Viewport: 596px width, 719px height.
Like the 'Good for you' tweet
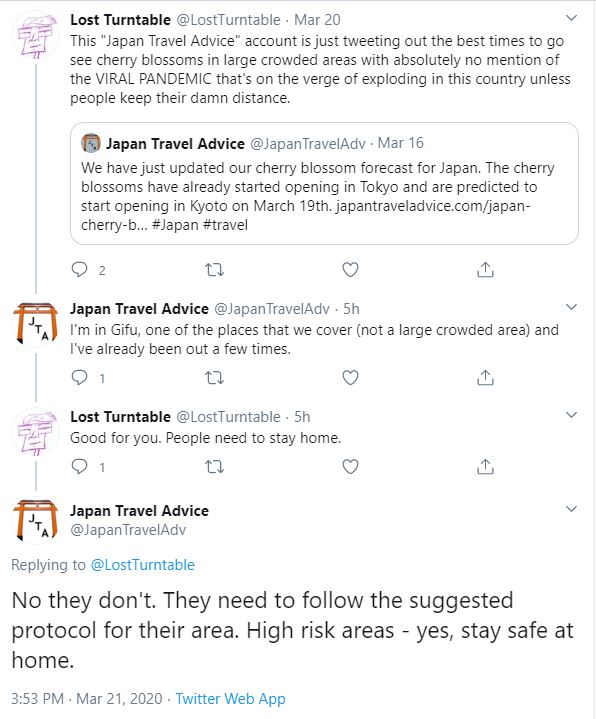[x=350, y=467]
